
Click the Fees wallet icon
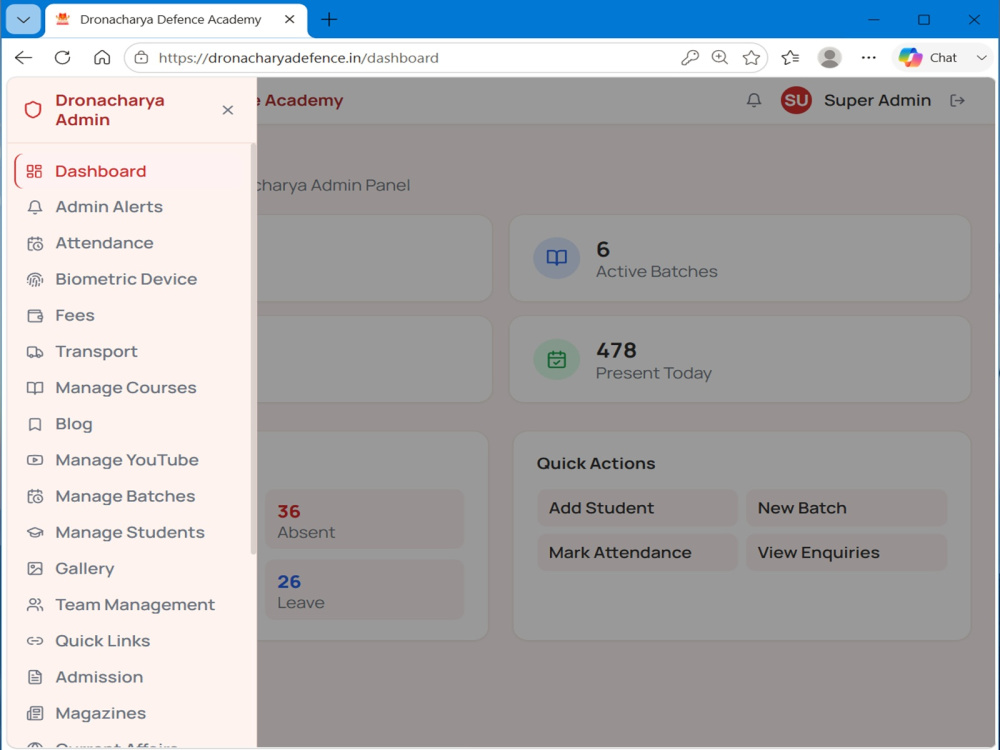tap(34, 316)
